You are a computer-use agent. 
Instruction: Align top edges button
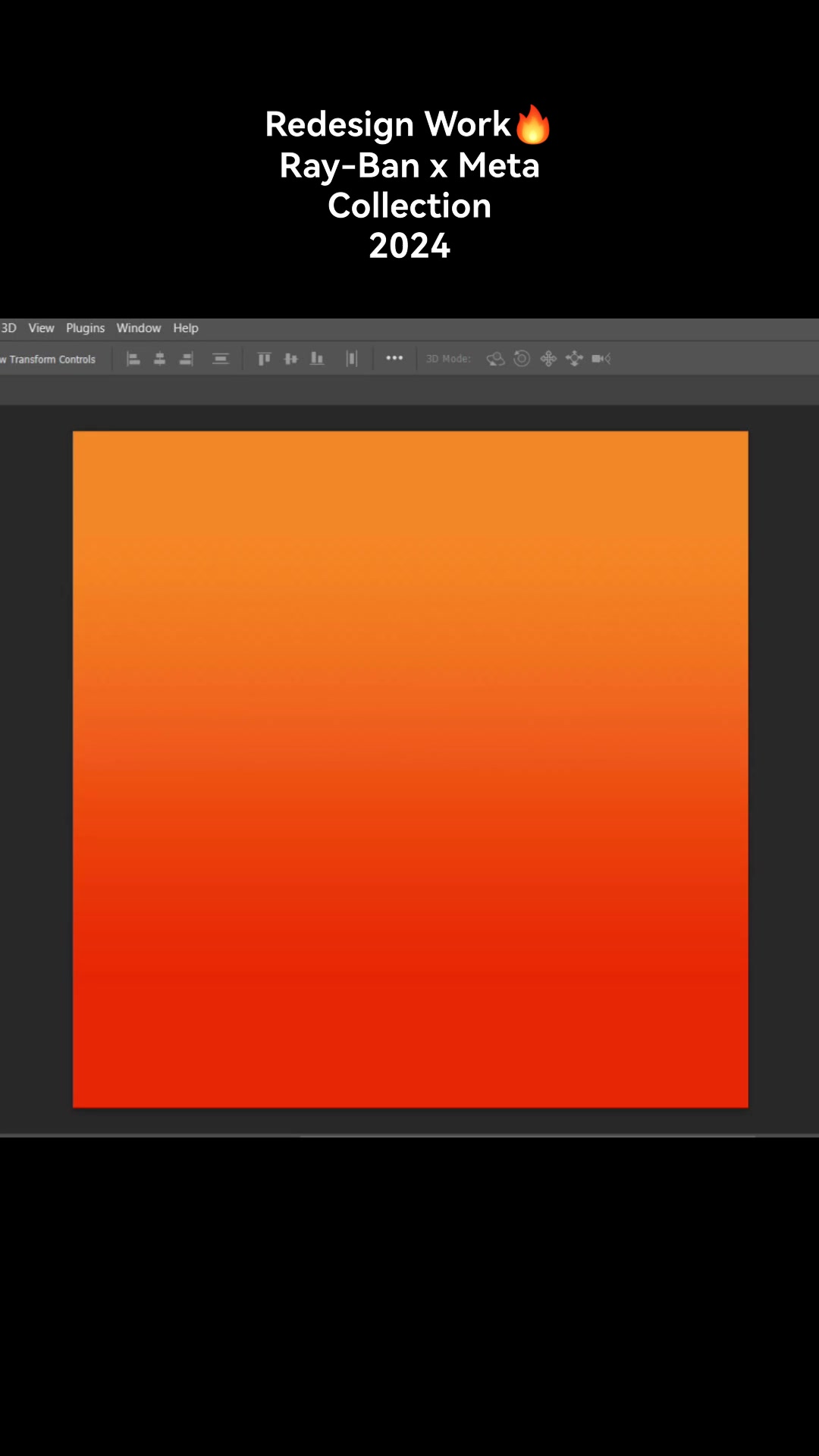pos(264,359)
